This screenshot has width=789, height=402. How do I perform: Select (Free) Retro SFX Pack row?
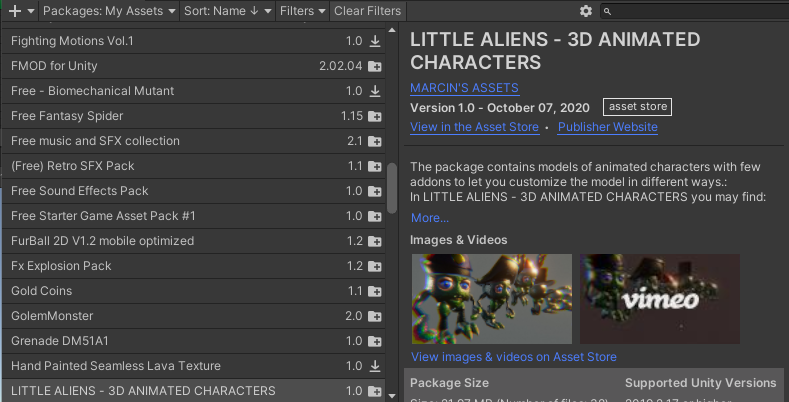[194, 167]
